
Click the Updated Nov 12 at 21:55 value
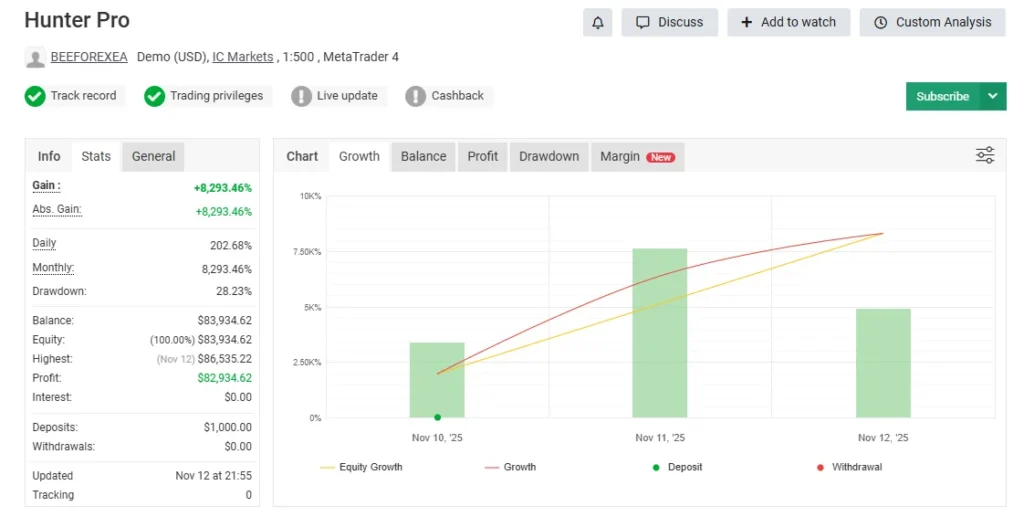click(214, 476)
